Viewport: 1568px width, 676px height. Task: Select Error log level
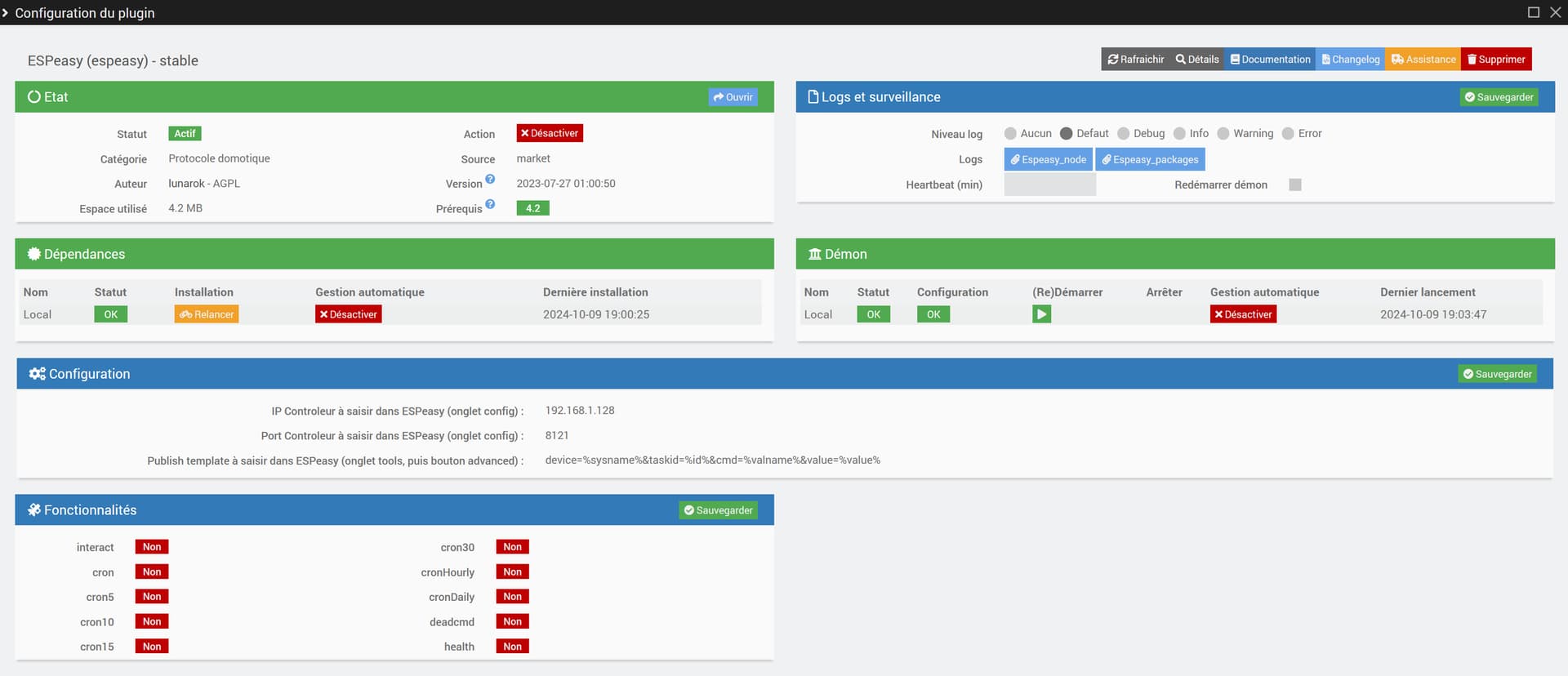[x=1288, y=133]
